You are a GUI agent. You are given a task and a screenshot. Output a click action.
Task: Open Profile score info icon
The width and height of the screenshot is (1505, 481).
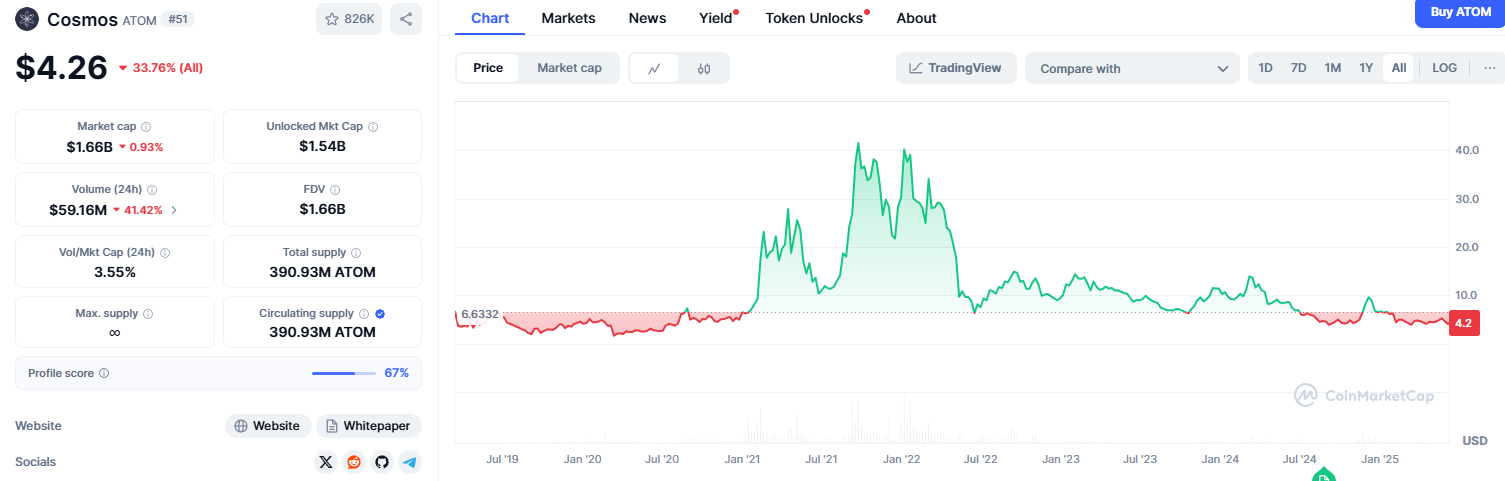tap(104, 373)
